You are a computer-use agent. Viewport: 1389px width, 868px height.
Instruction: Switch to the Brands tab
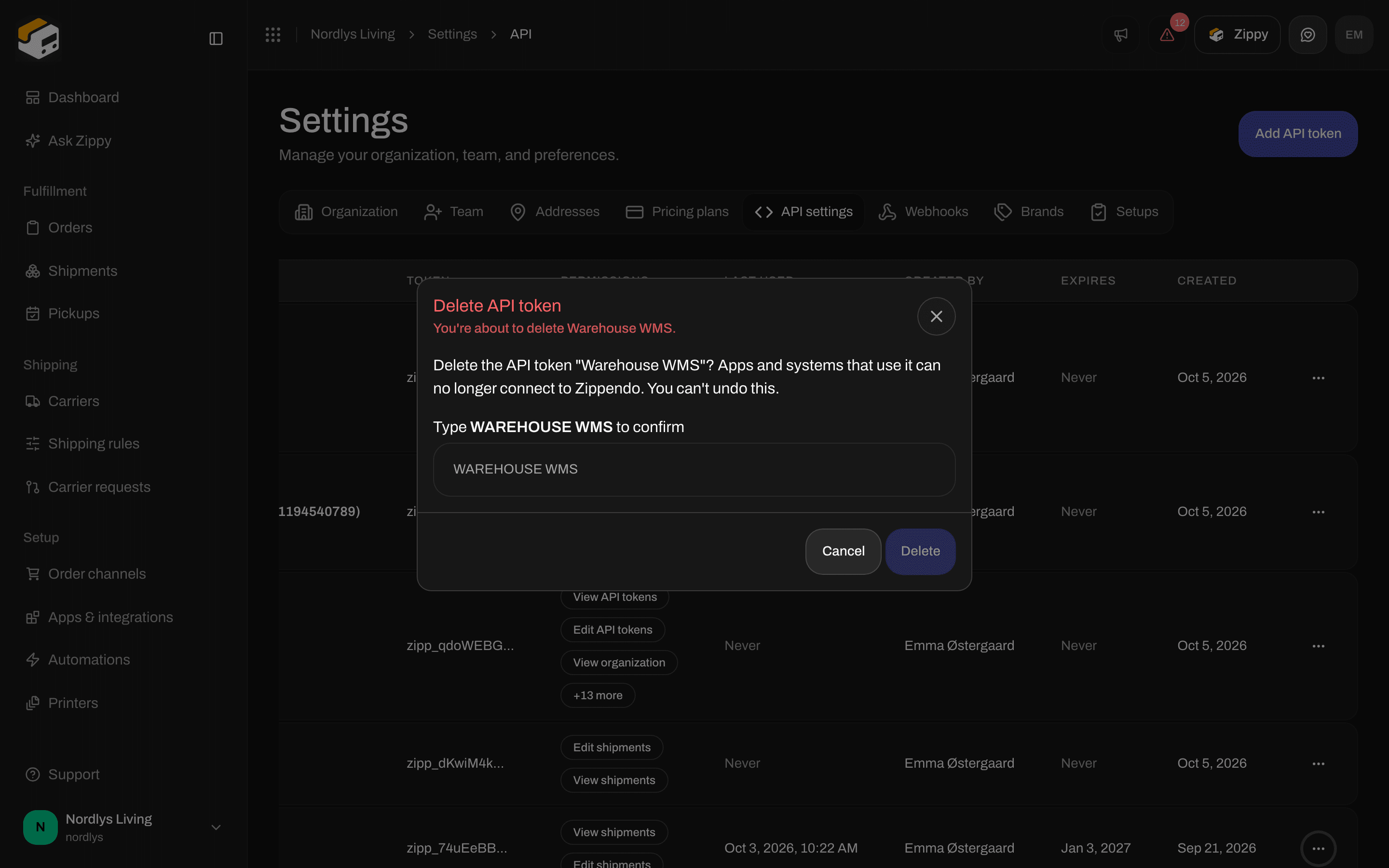(x=1029, y=212)
